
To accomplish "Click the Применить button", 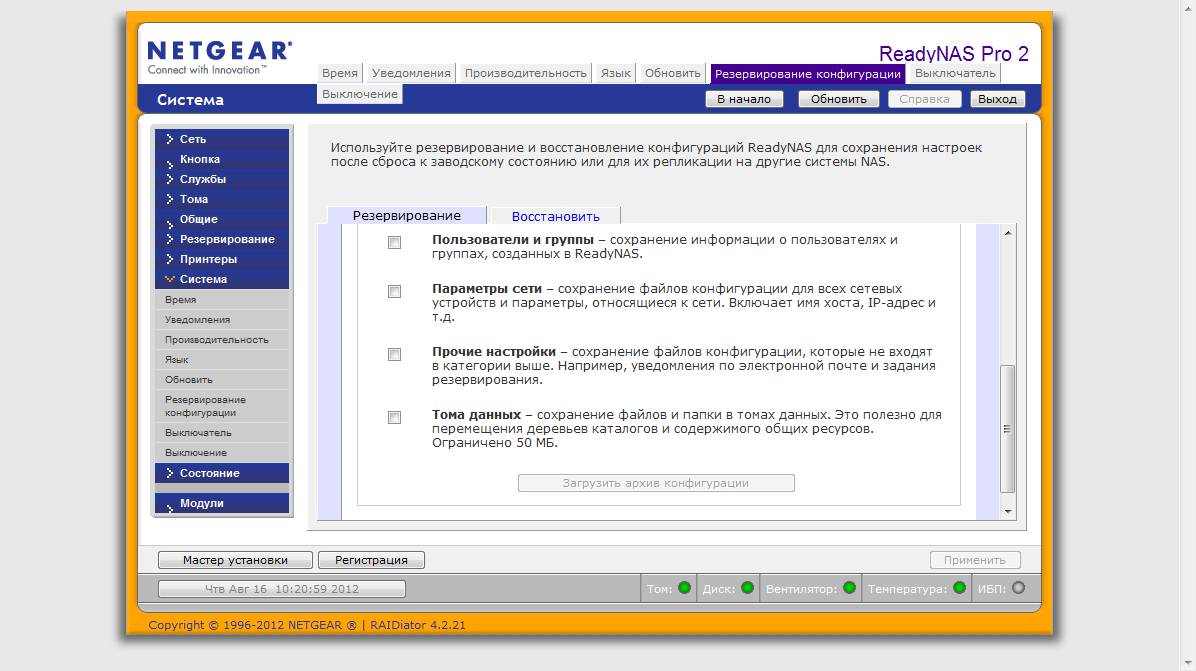I will click(x=975, y=560).
